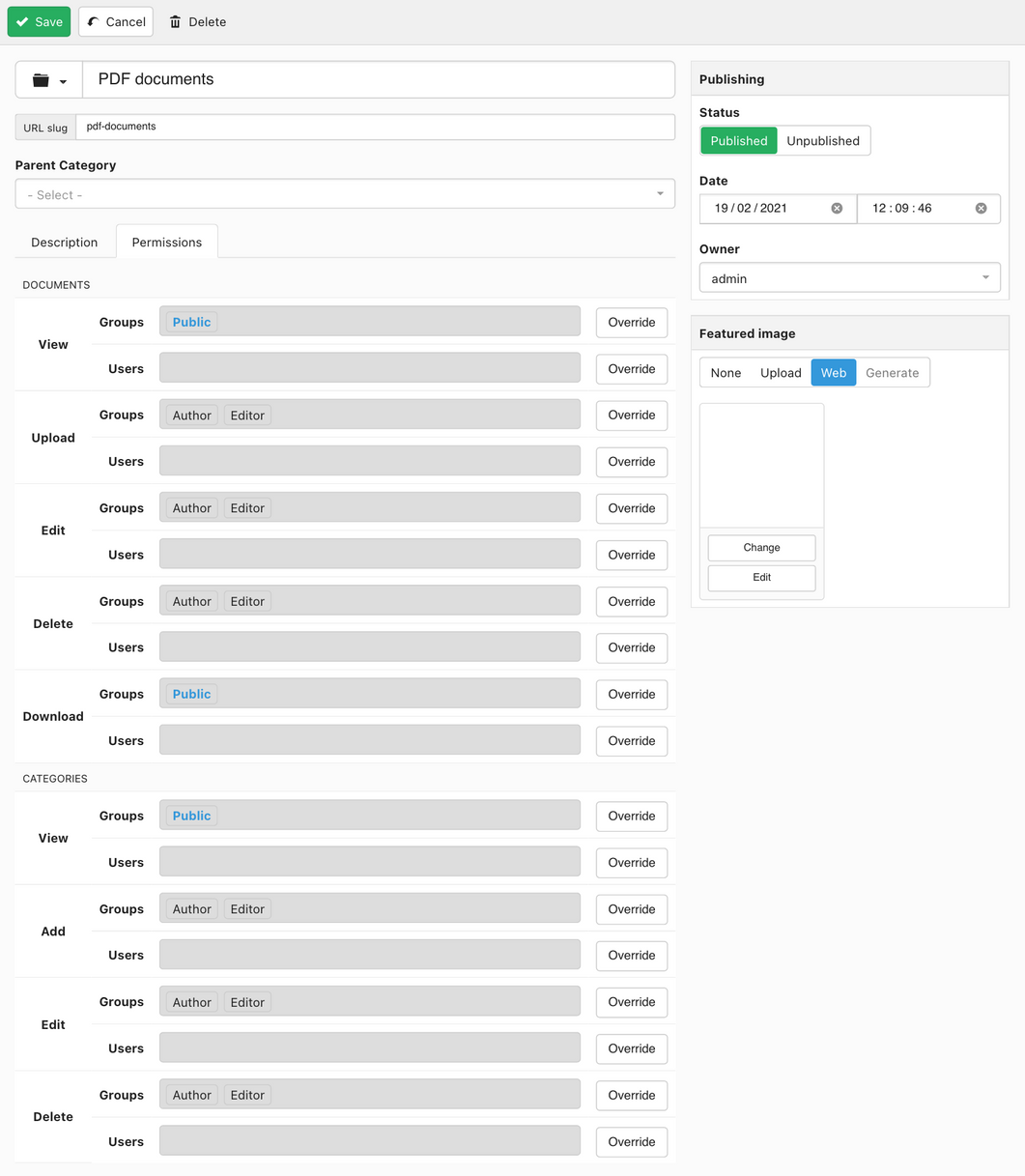Viewport: 1025px width, 1176px height.
Task: Click the date field 19/02/2021
Action: (x=778, y=209)
